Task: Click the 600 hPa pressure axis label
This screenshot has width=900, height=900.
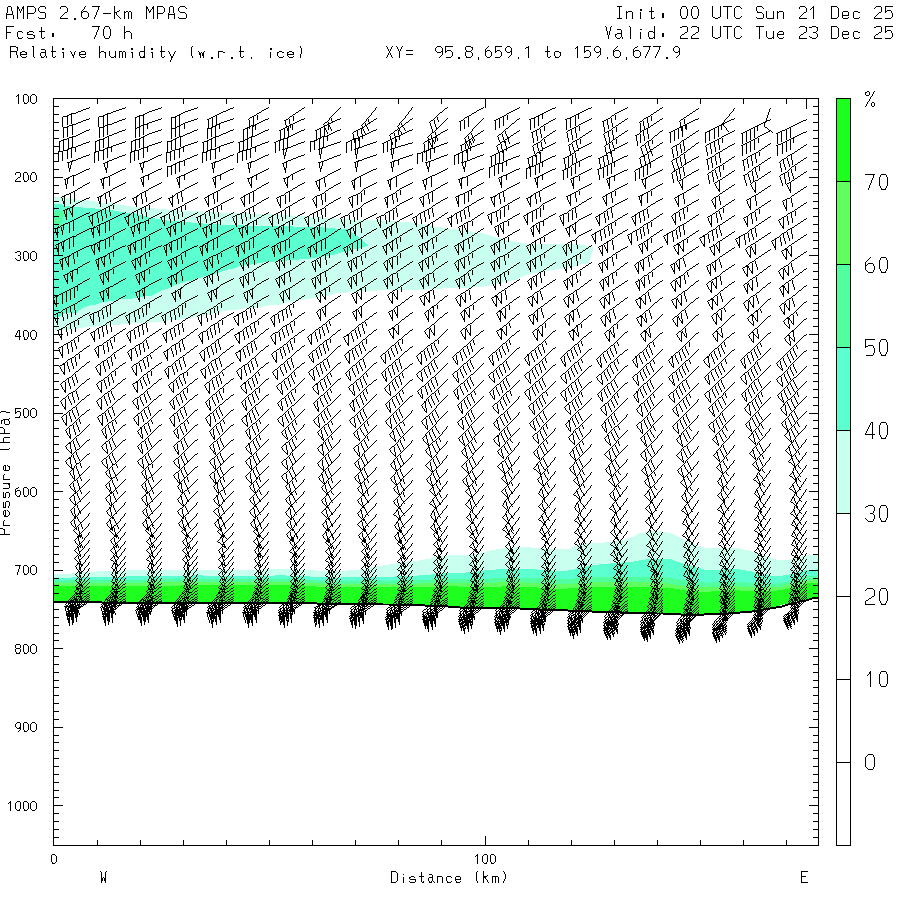Action: point(26,492)
